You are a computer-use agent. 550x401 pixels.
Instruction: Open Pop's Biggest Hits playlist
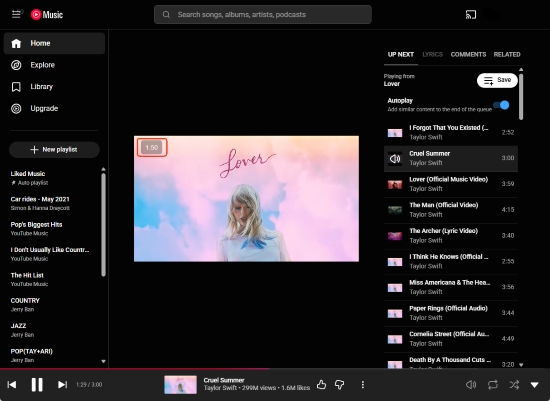point(54,229)
